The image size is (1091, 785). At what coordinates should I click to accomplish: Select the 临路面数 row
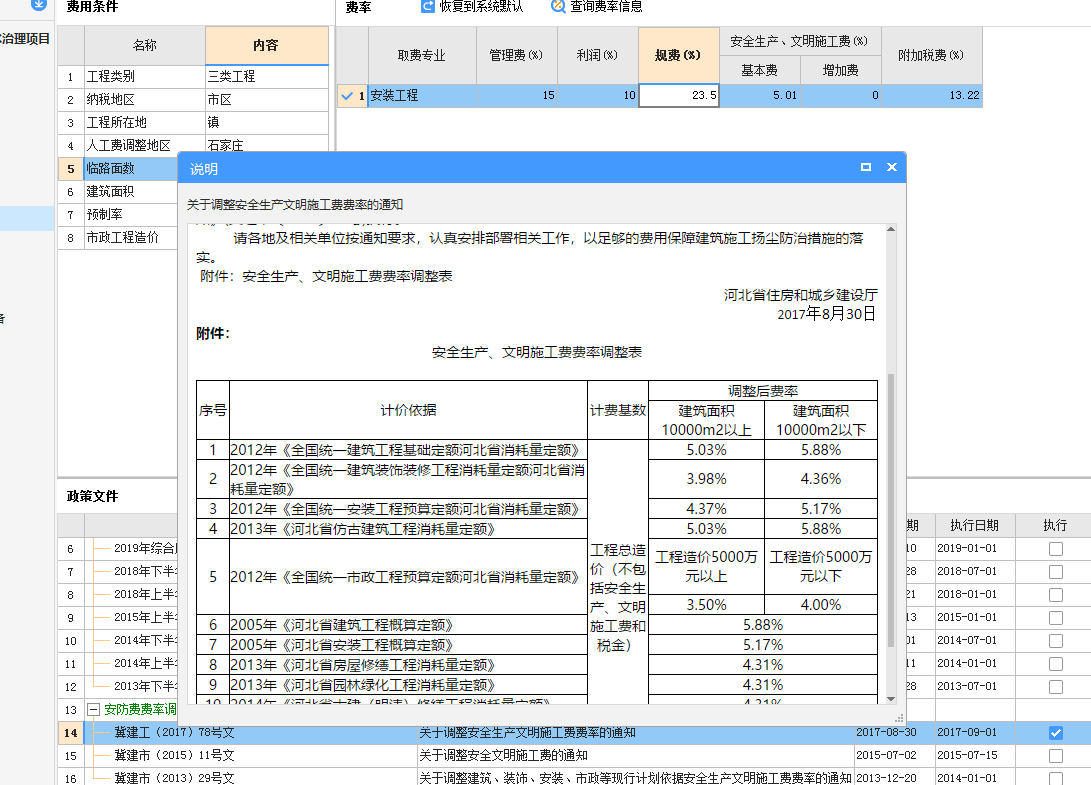[118, 168]
